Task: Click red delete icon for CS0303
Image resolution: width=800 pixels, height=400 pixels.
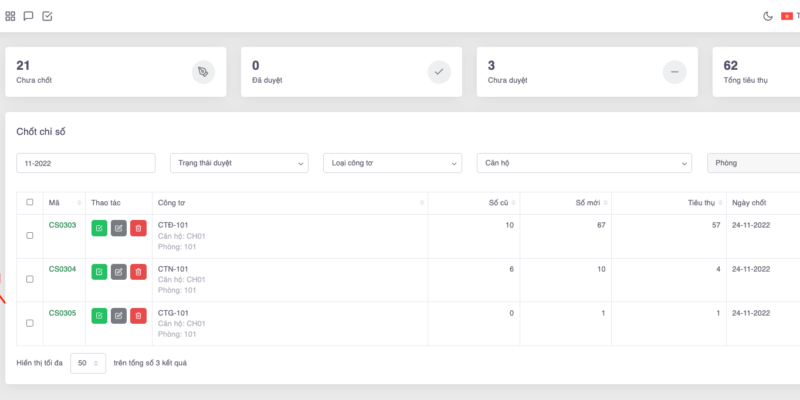Action: 138,228
